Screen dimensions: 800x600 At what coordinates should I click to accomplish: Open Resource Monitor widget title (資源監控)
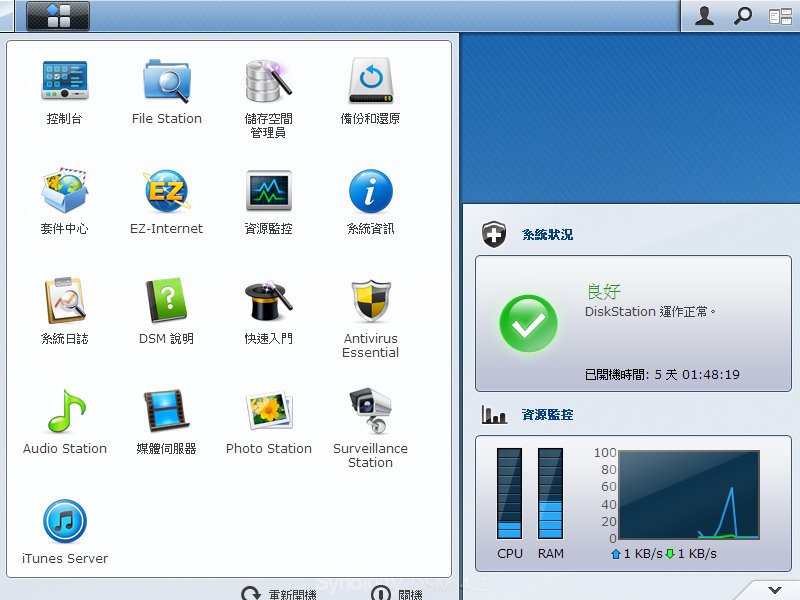point(547,415)
